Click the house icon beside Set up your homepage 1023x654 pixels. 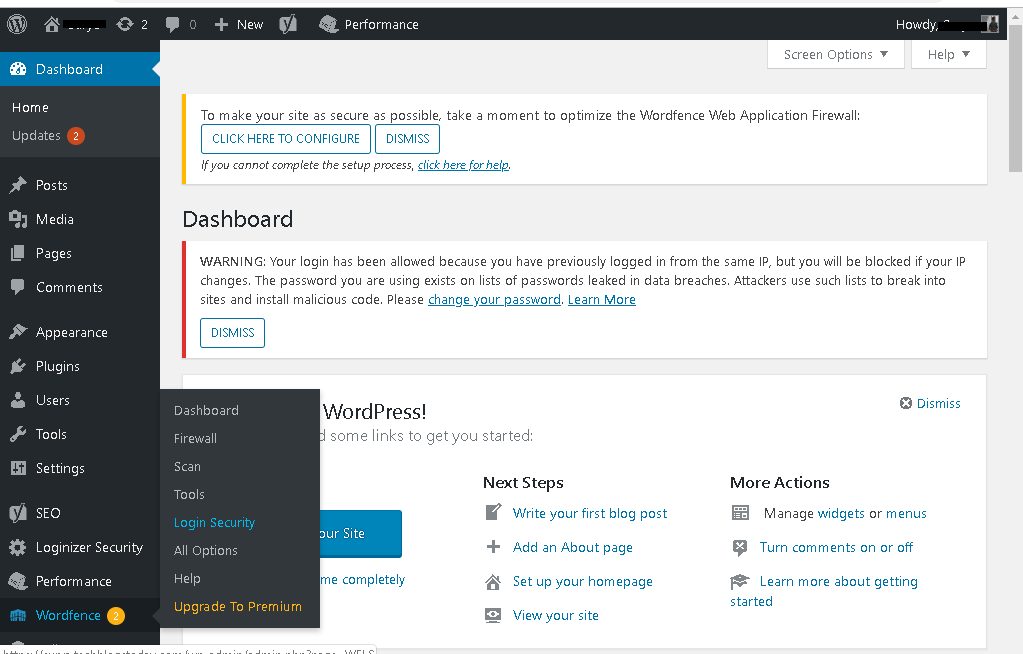pyautogui.click(x=493, y=582)
